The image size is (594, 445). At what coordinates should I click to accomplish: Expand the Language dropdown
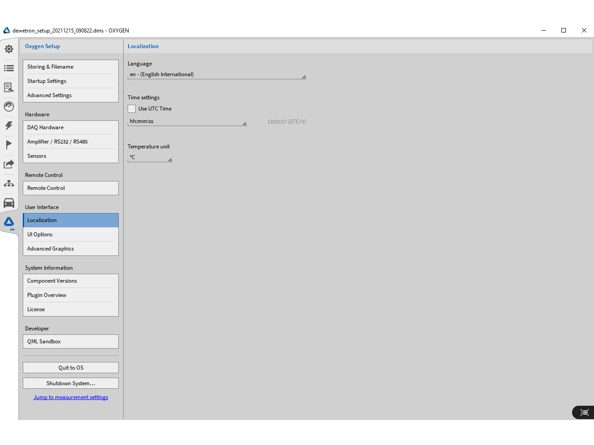click(x=217, y=75)
